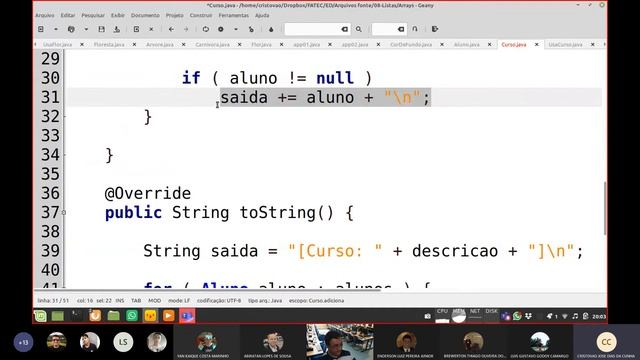Open the Projeto menu
This screenshot has height=360, width=640.
[175, 16]
